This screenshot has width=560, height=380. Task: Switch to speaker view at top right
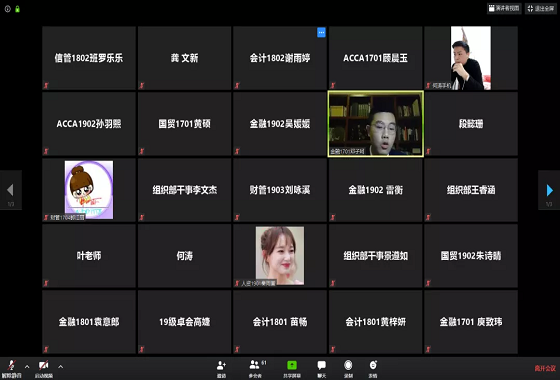[504, 8]
